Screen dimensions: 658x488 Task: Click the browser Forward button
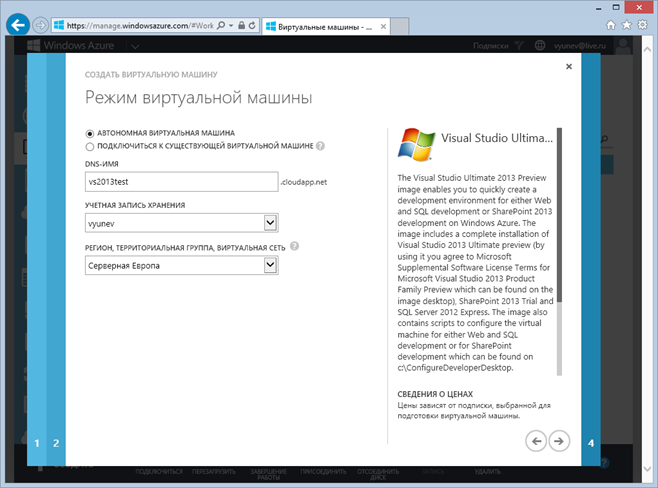click(x=40, y=25)
